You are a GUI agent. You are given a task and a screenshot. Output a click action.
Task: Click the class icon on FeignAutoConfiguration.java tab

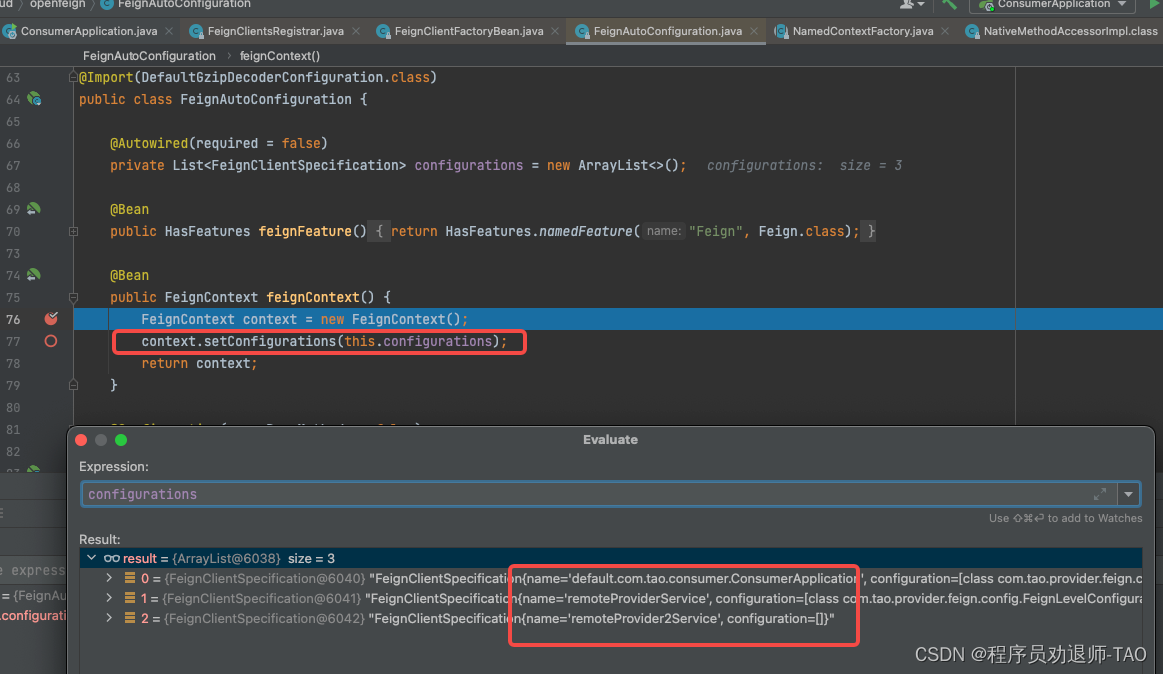click(582, 31)
